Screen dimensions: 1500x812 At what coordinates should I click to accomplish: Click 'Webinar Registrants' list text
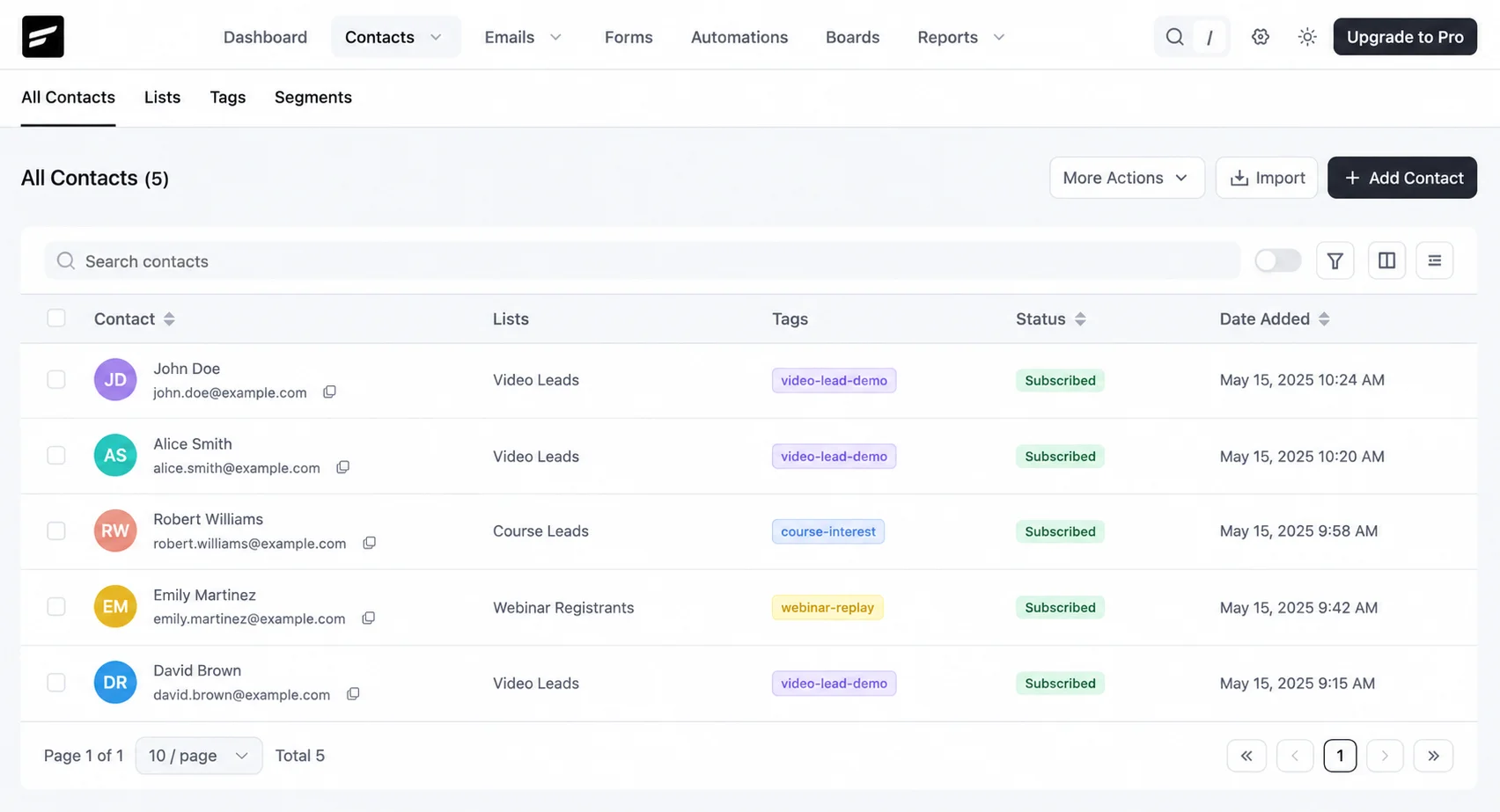[x=563, y=607]
